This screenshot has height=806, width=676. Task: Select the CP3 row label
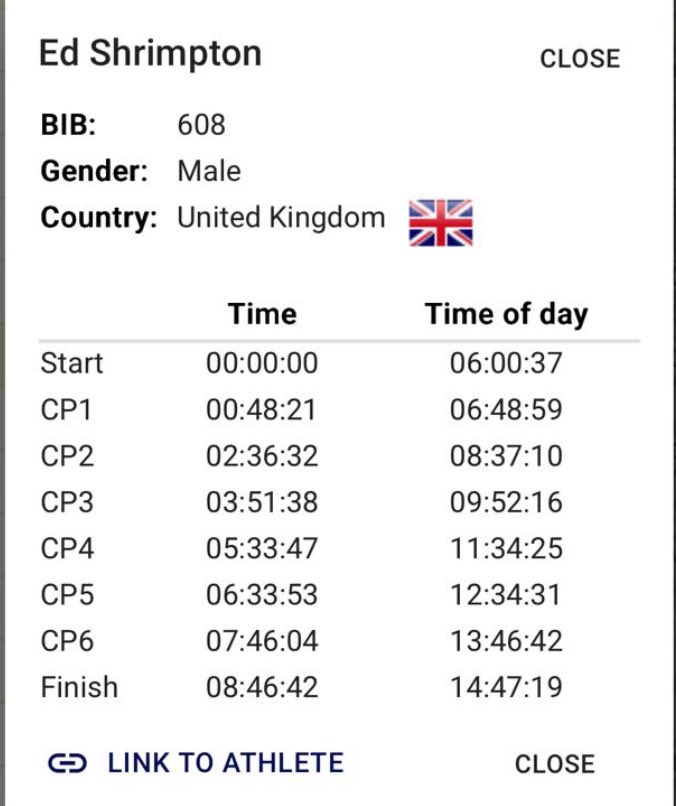pos(67,502)
